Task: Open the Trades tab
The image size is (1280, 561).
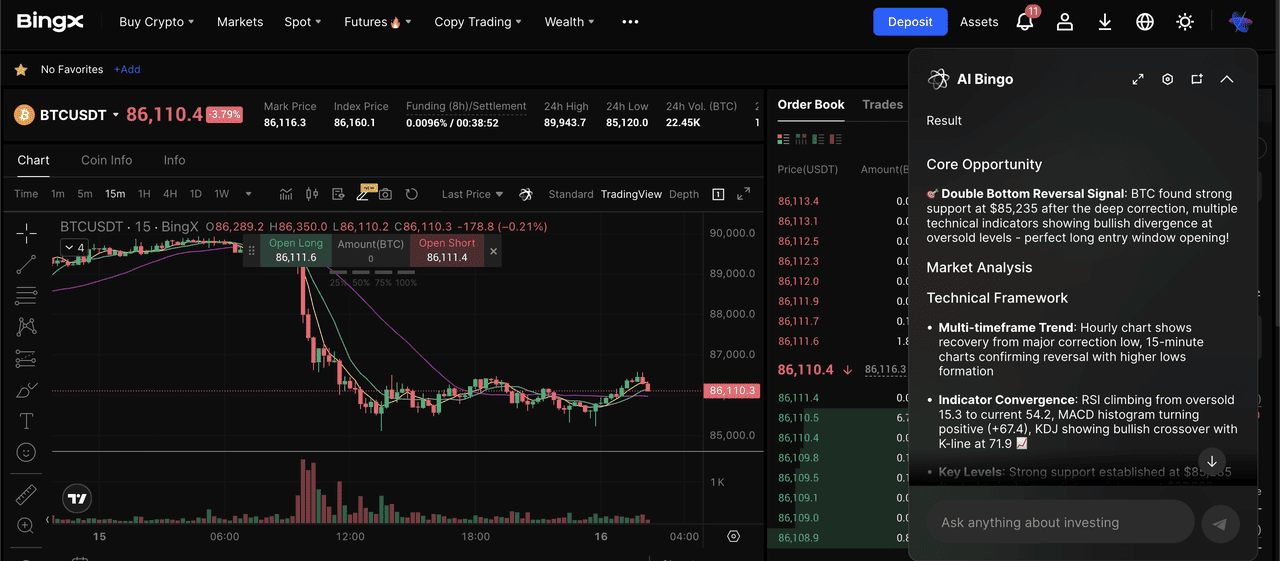Action: pos(882,104)
